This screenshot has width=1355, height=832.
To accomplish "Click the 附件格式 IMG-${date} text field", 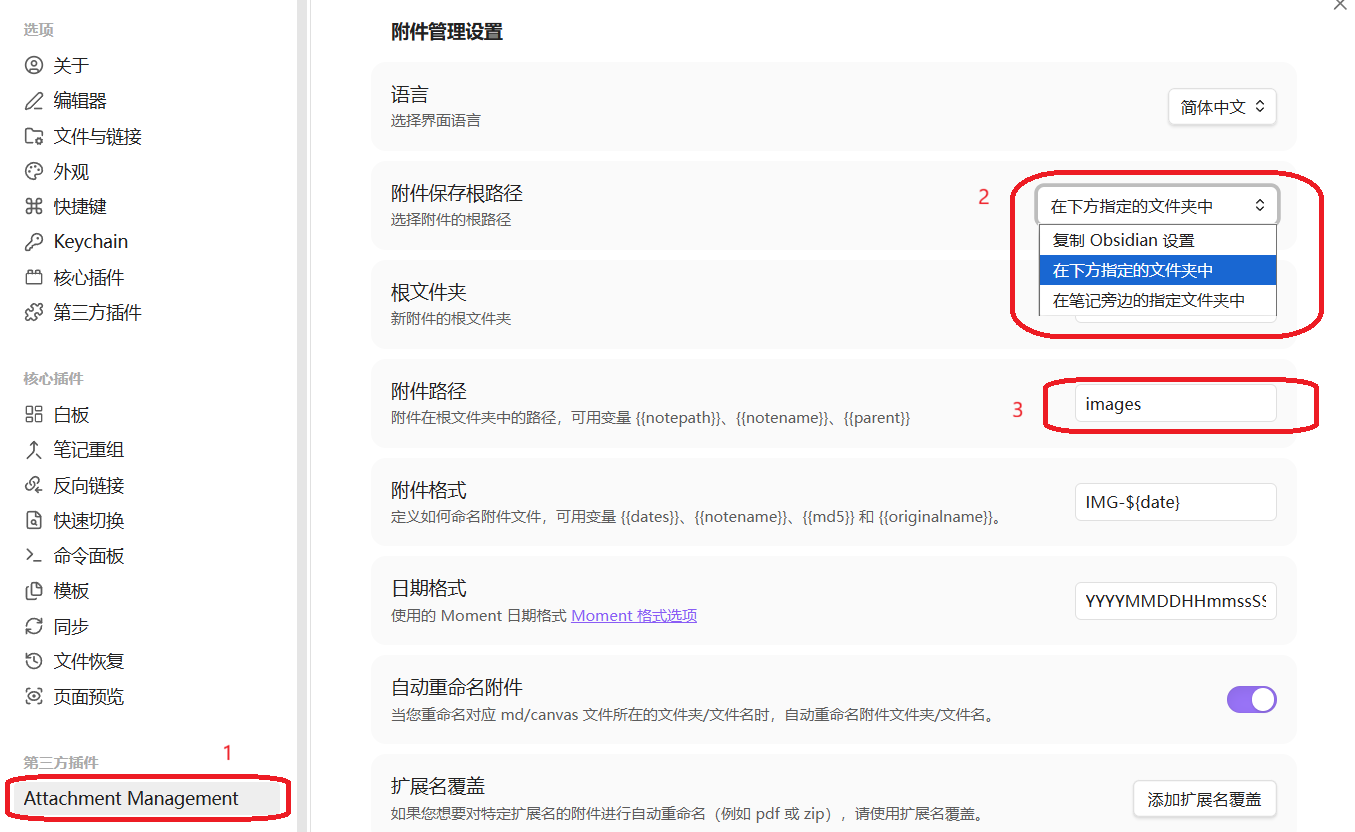I will [1175, 501].
